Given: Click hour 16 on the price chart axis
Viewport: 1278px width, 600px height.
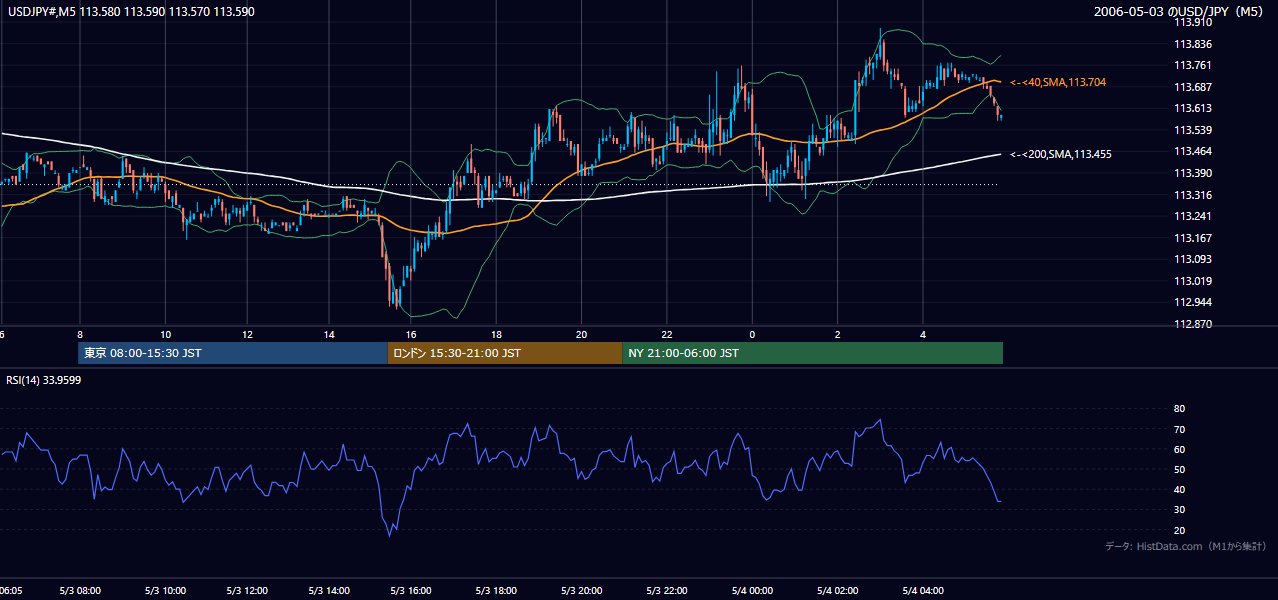Looking at the screenshot, I should [411, 334].
